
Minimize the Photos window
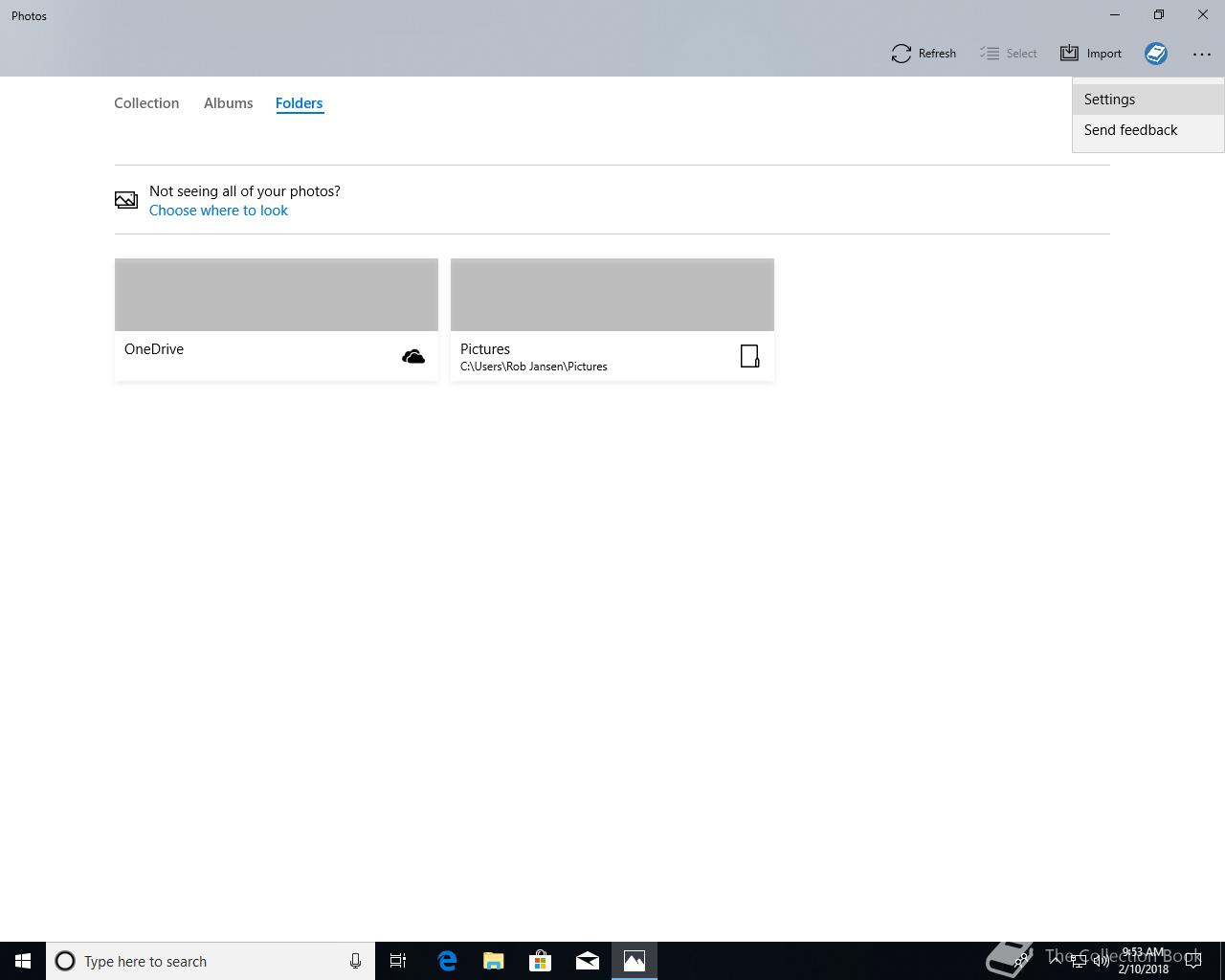[x=1115, y=15]
